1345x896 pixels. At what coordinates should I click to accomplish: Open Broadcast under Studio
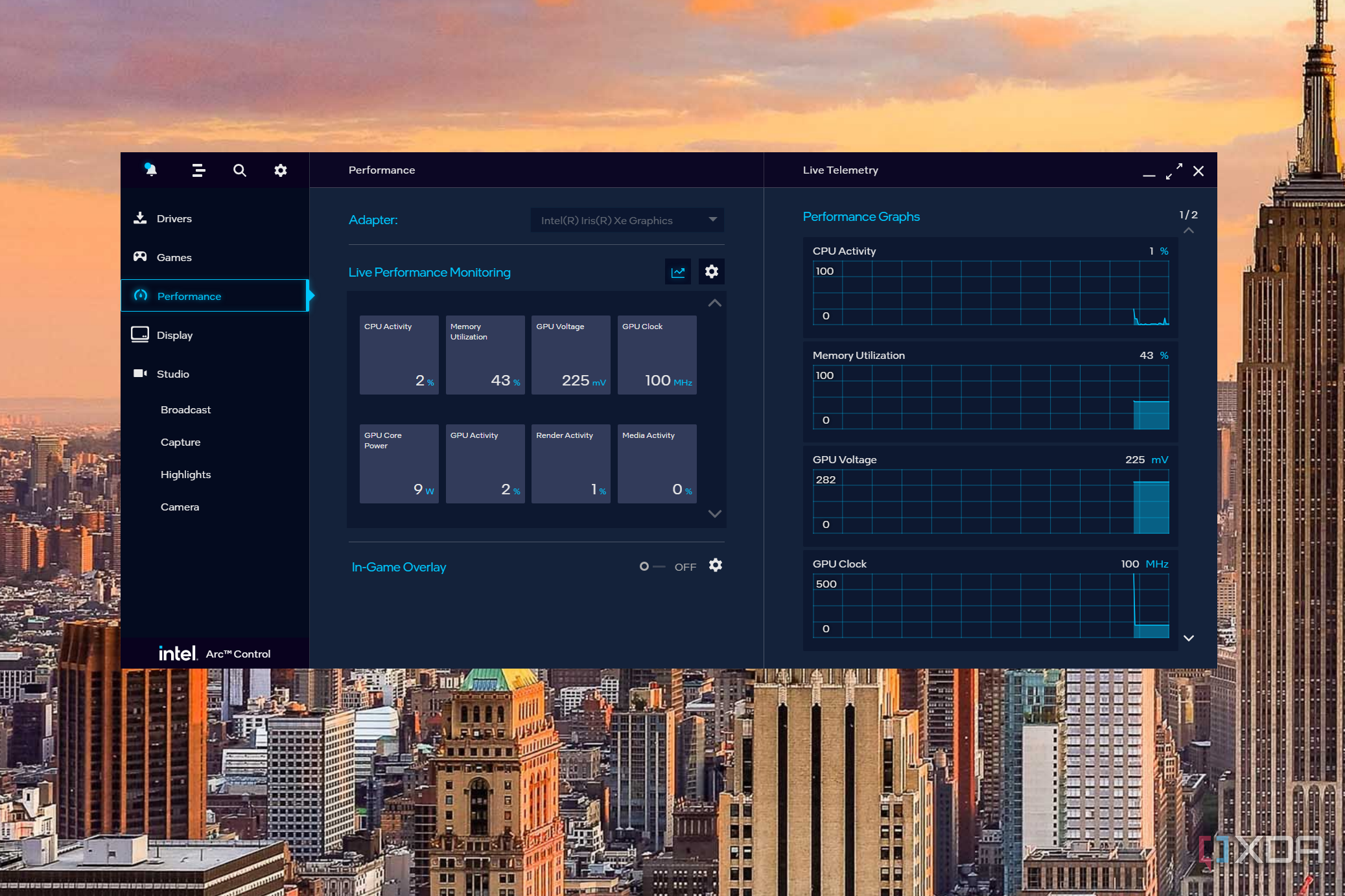pyautogui.click(x=185, y=409)
